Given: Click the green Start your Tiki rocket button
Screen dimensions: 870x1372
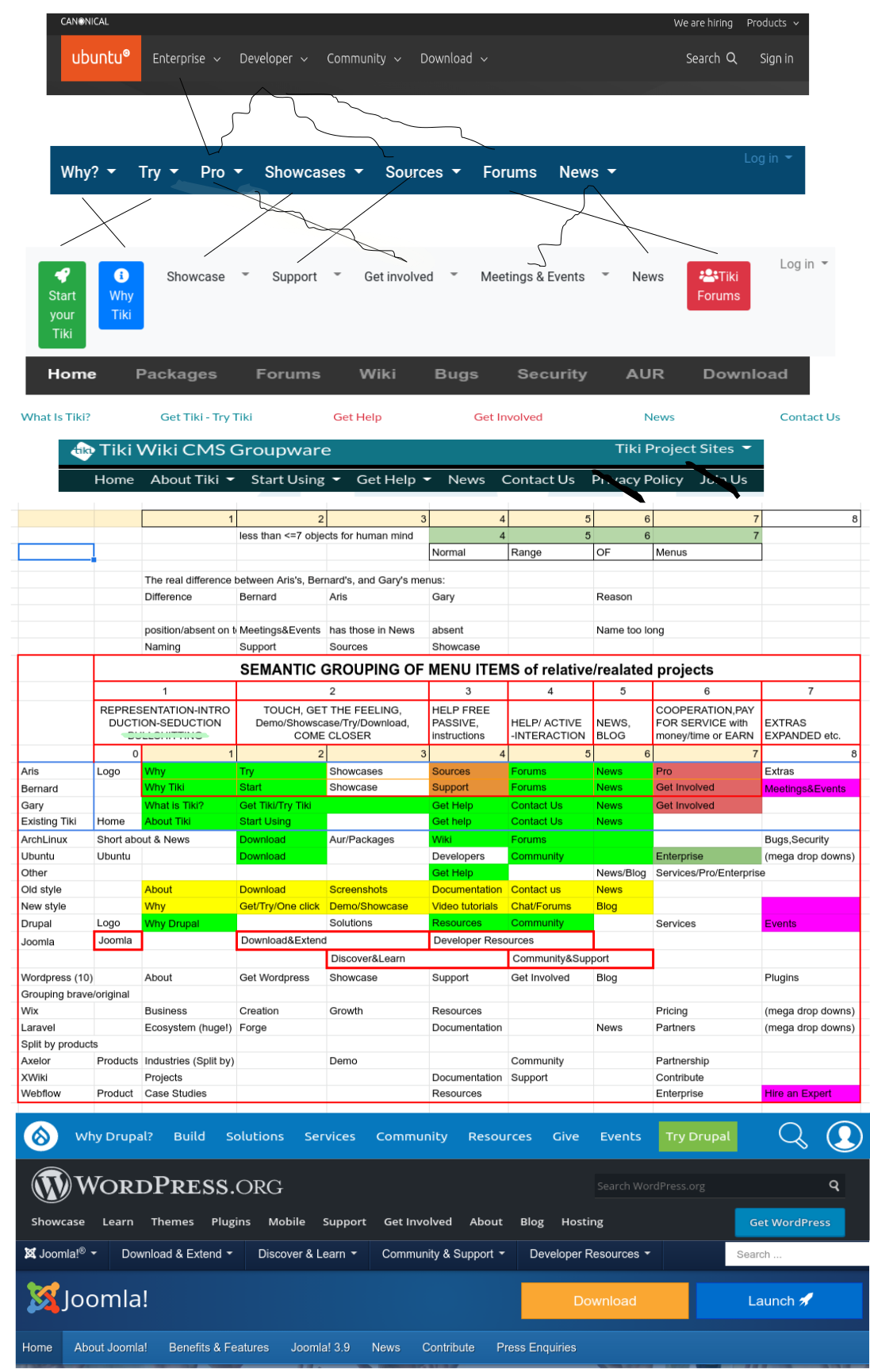Looking at the screenshot, I should (62, 305).
